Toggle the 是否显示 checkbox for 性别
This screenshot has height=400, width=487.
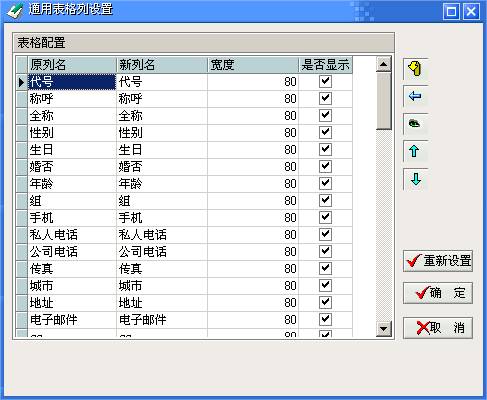(325, 132)
